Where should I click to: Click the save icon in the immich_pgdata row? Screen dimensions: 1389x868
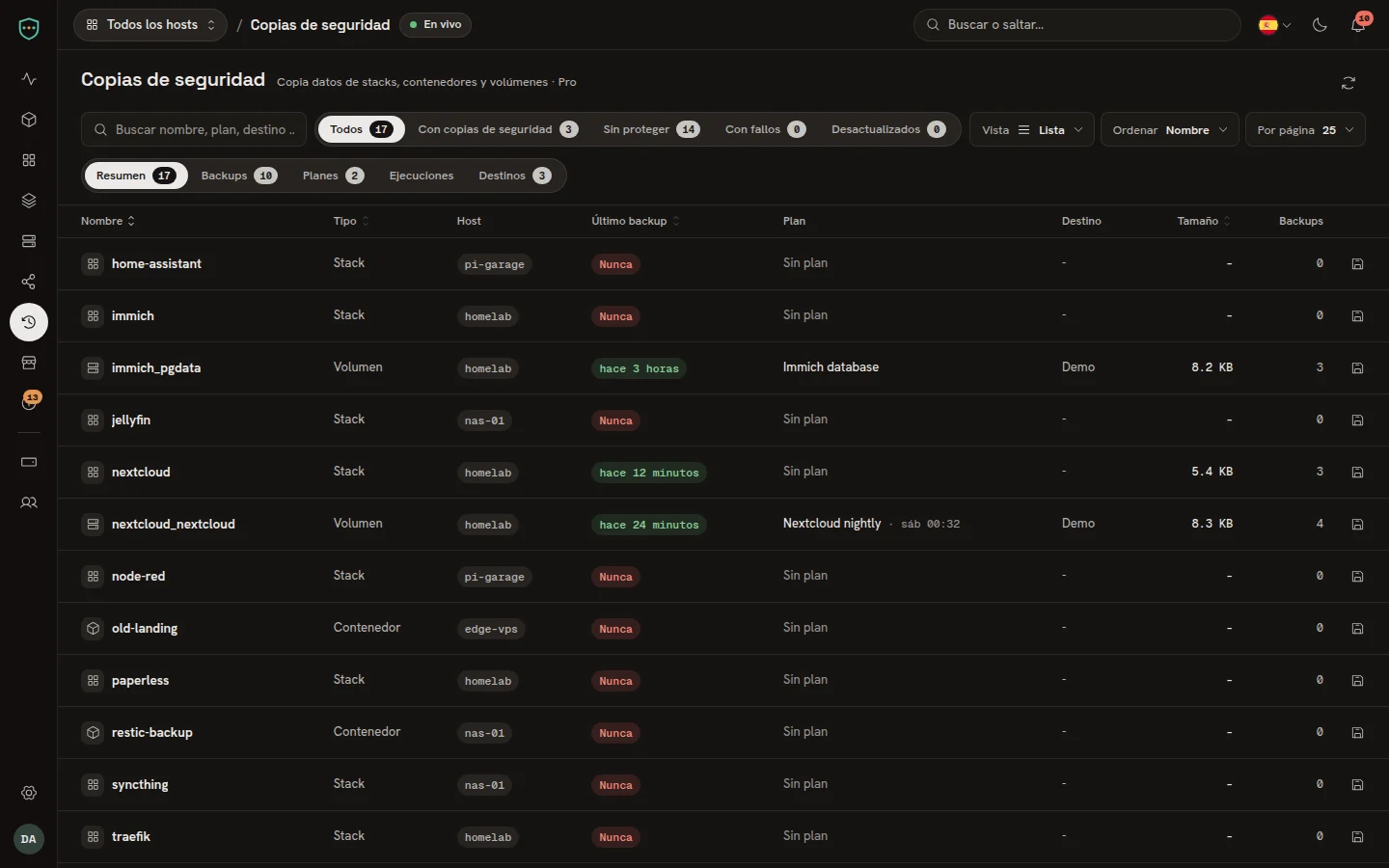click(1357, 368)
